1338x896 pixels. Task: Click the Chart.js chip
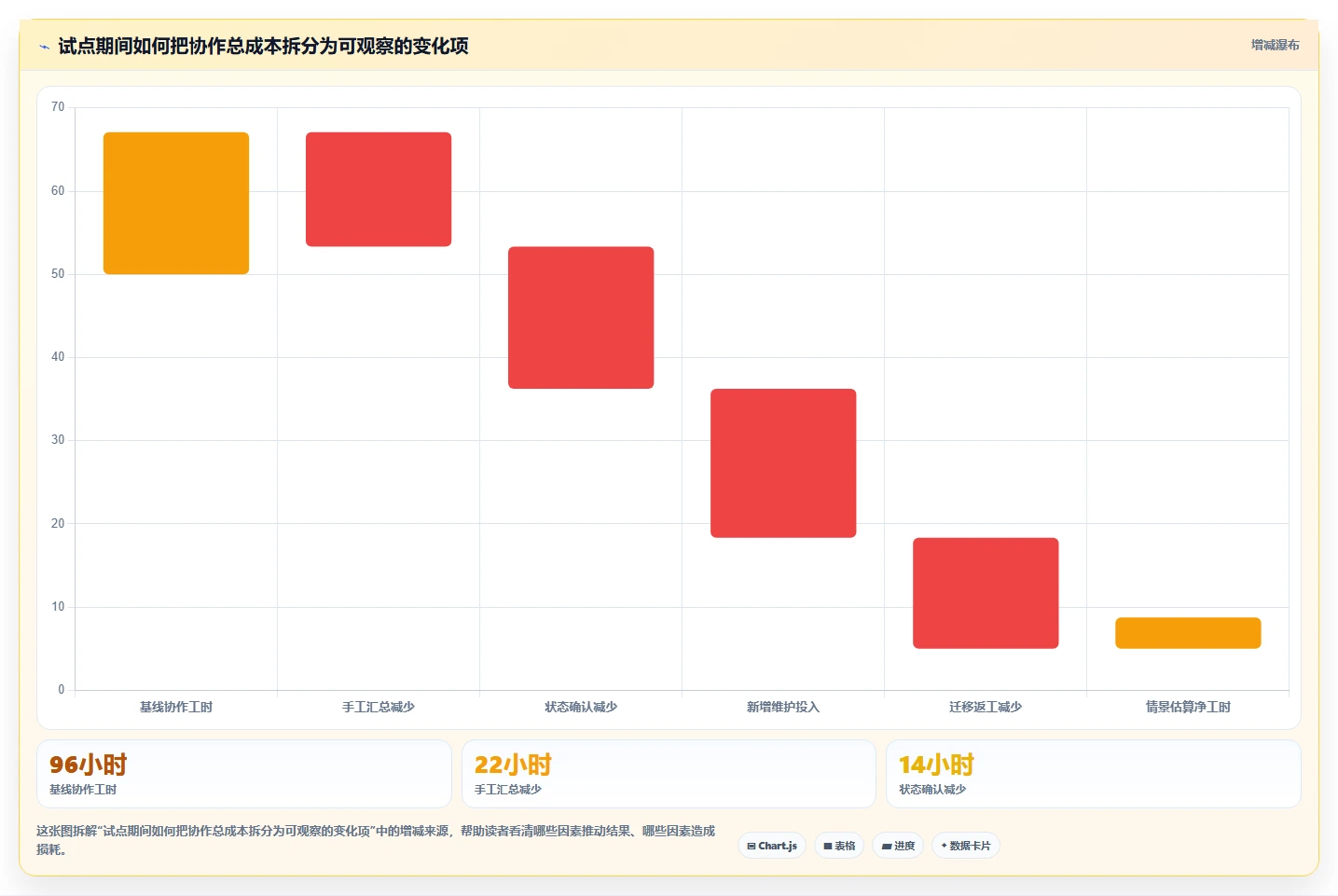(x=772, y=846)
